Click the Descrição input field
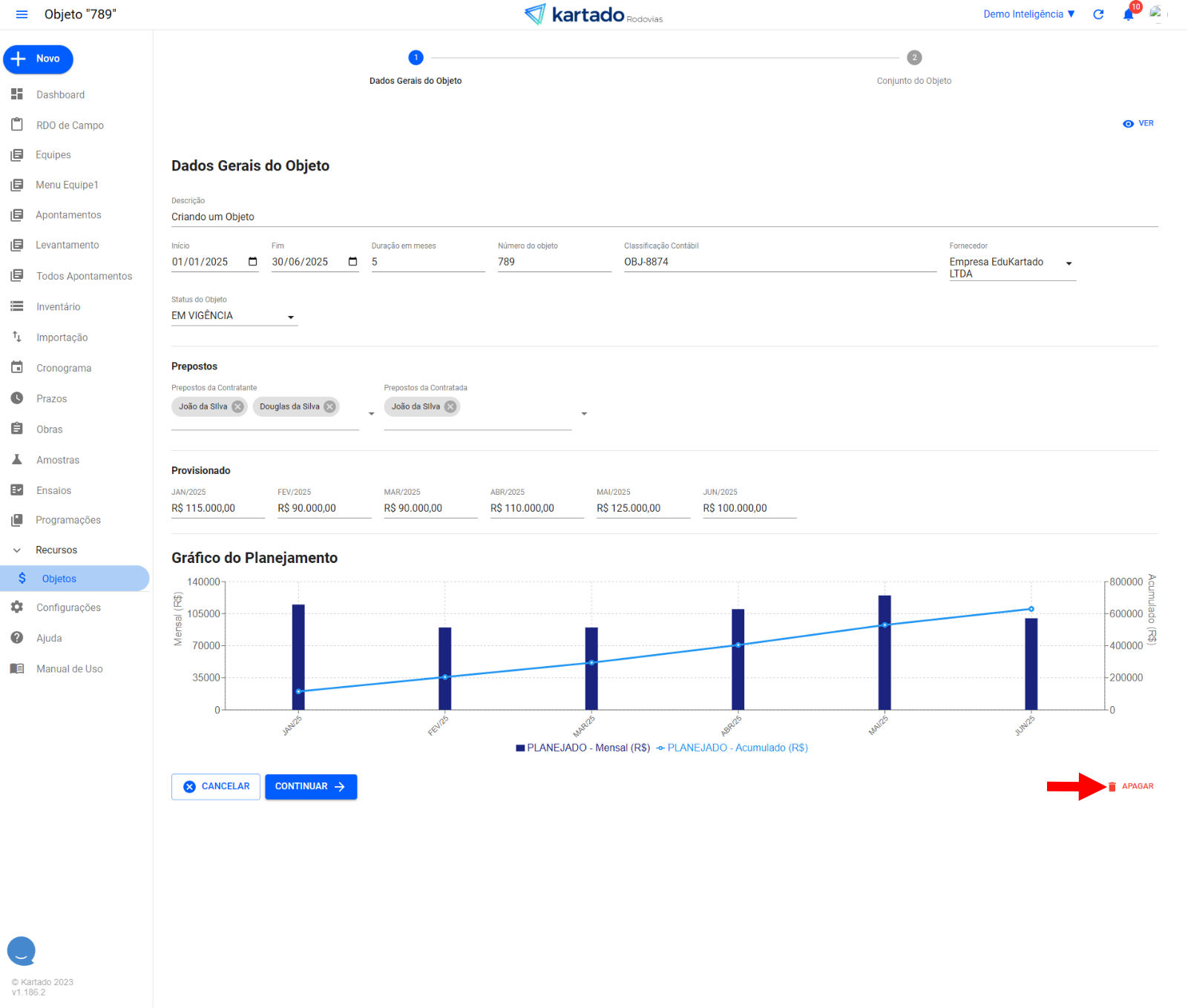The width and height of the screenshot is (1188, 1008). coord(664,217)
